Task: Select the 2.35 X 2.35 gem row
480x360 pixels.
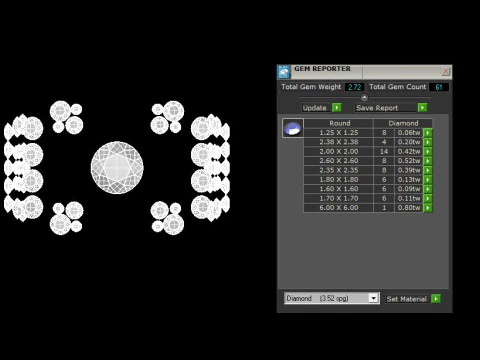Action: click(x=368, y=170)
